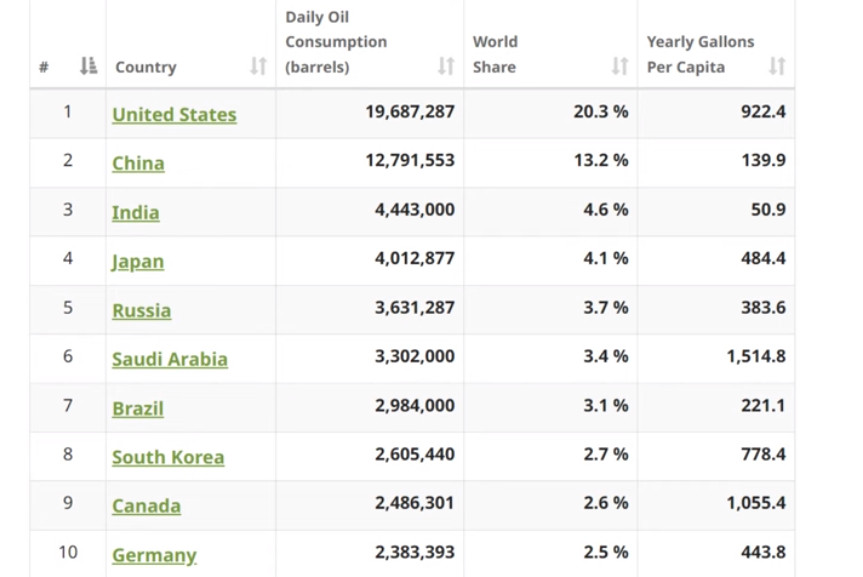
Task: Open the Germany country link
Action: 154,556
